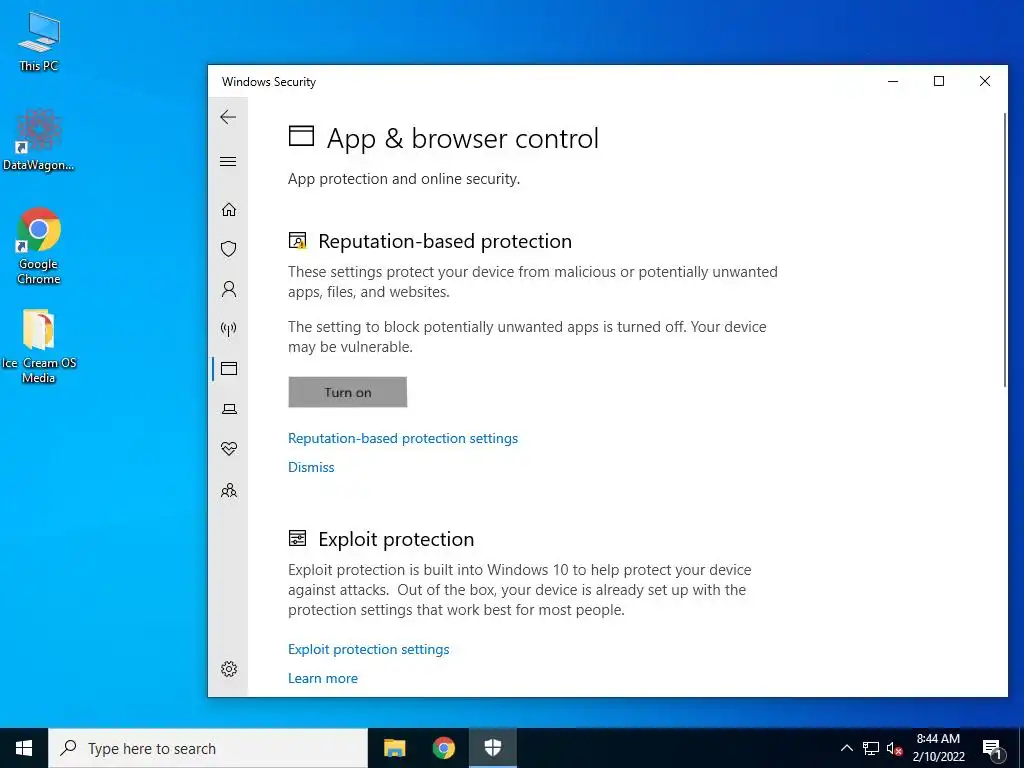Select App & browser control sidebar icon

pos(229,368)
